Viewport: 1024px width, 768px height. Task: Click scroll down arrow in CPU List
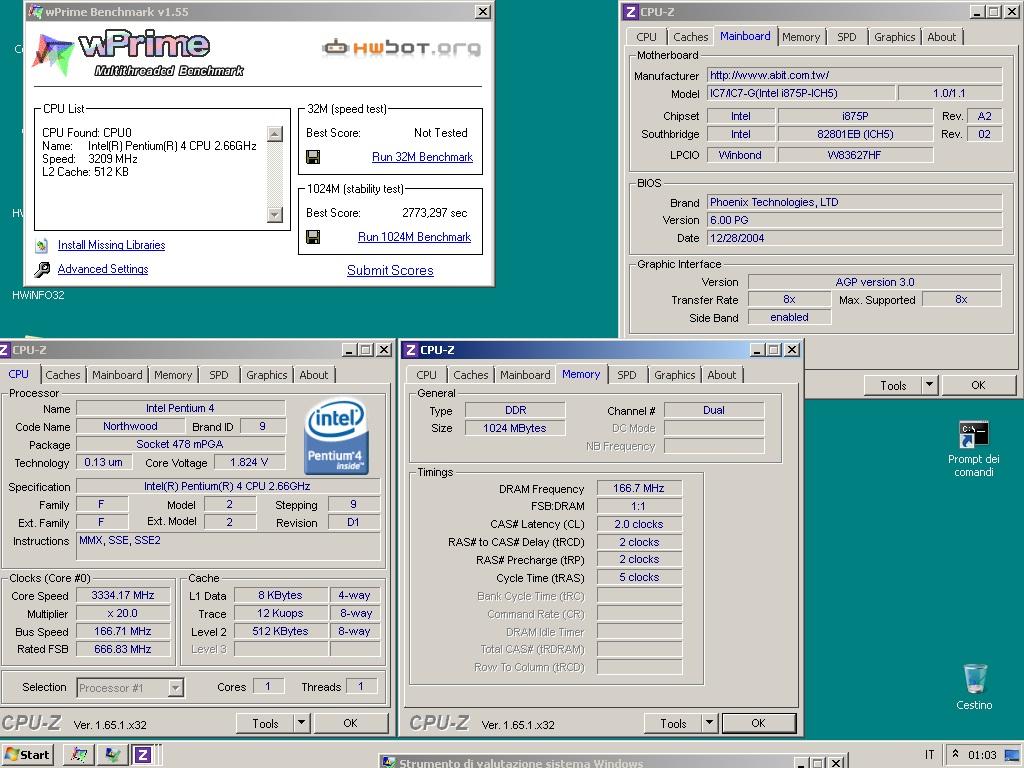[275, 214]
